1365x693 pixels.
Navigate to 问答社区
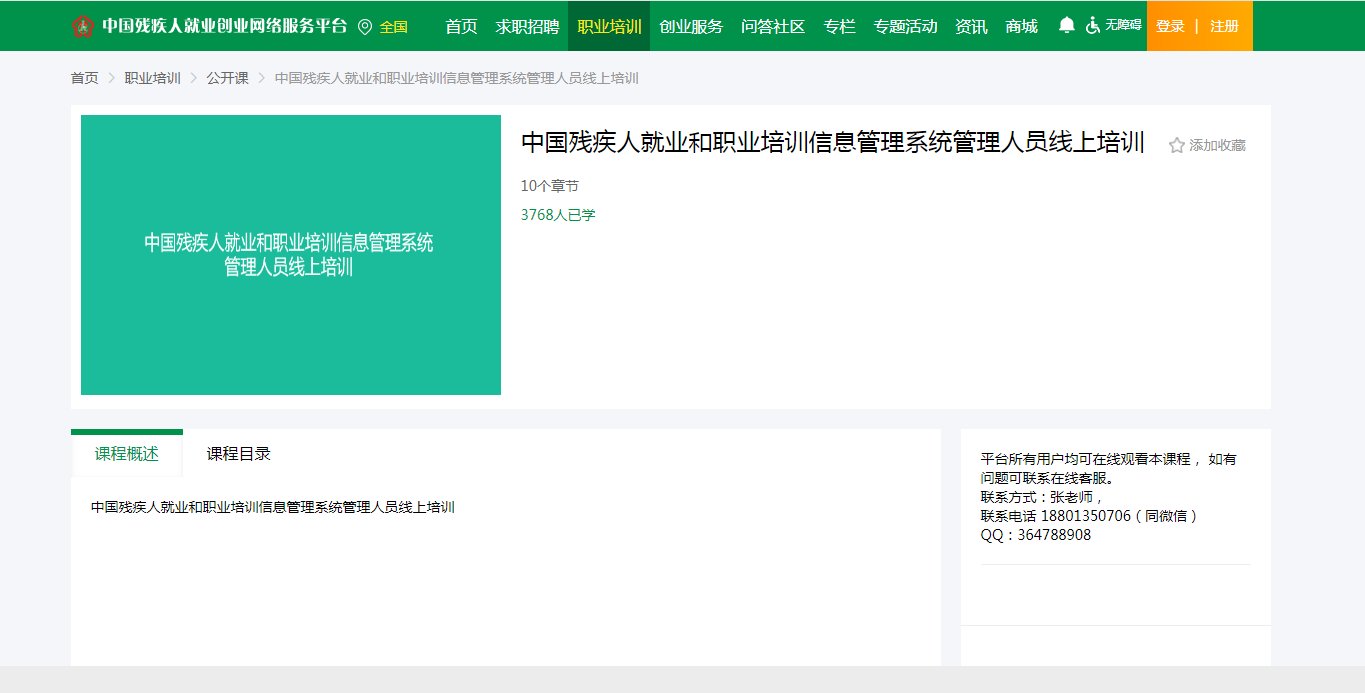773,27
